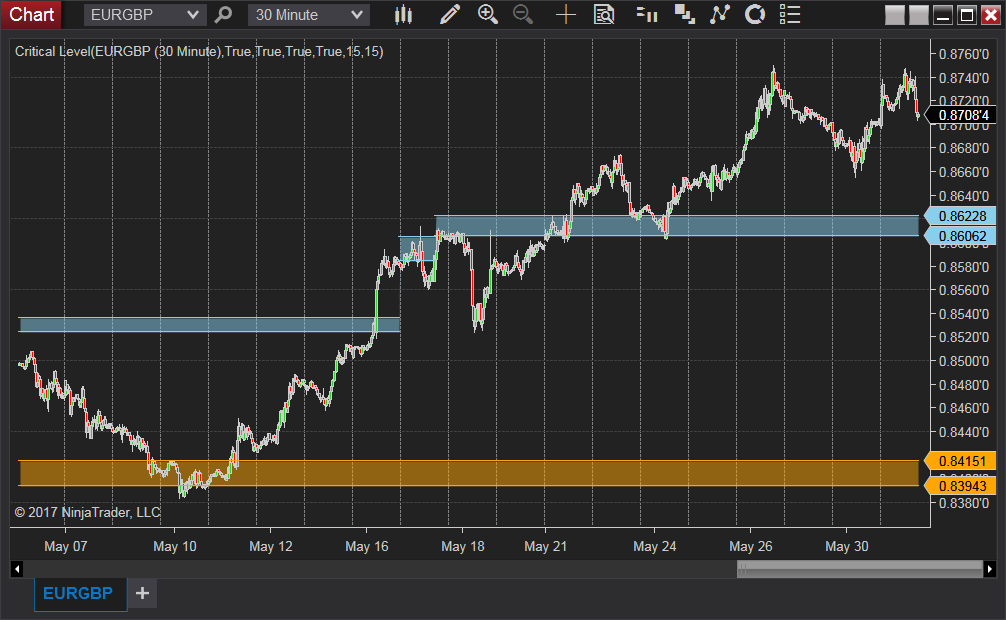Expand the chart tab strip with plus button

[142, 593]
